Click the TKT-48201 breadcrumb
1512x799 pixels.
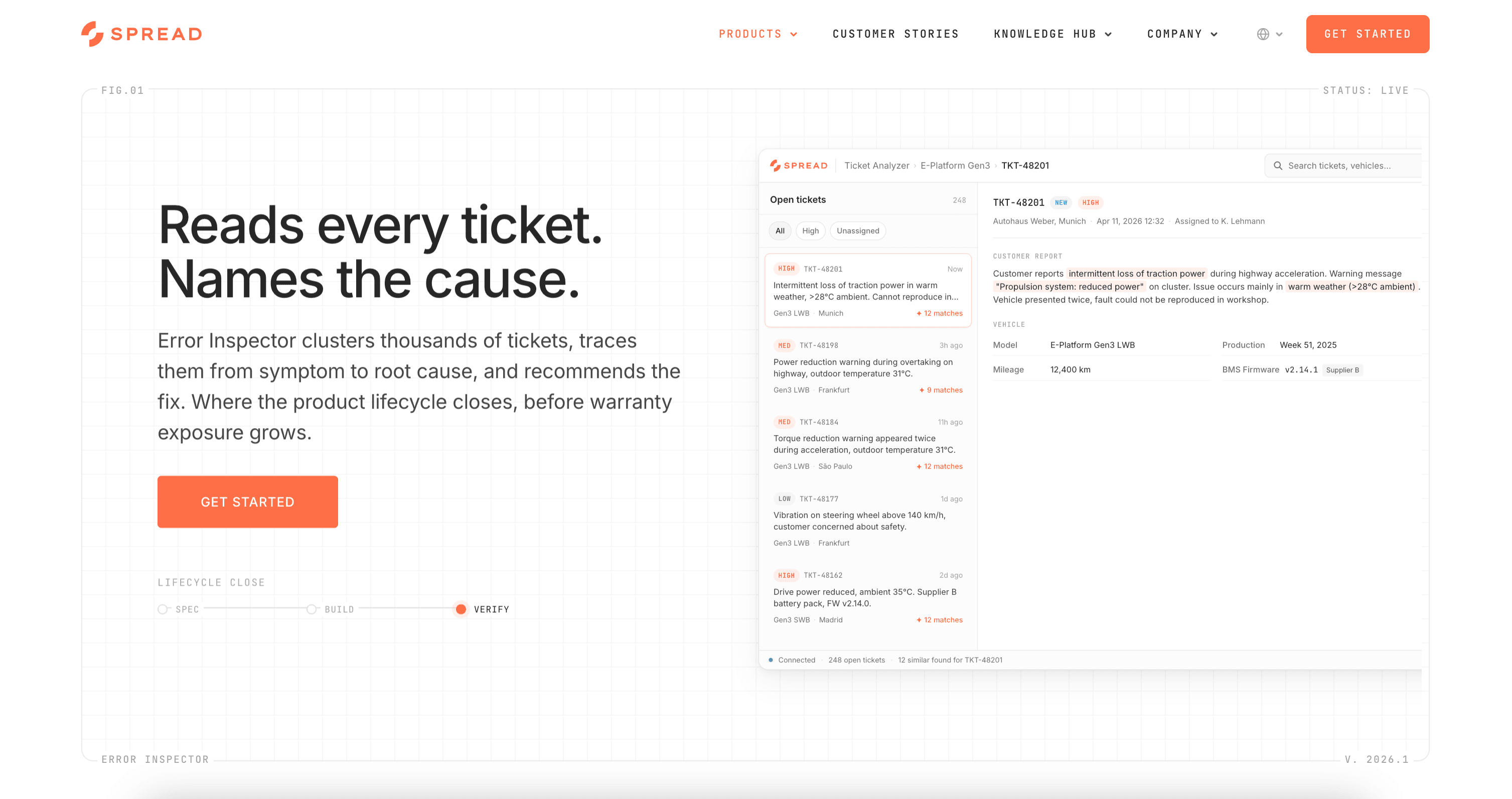tap(1025, 166)
